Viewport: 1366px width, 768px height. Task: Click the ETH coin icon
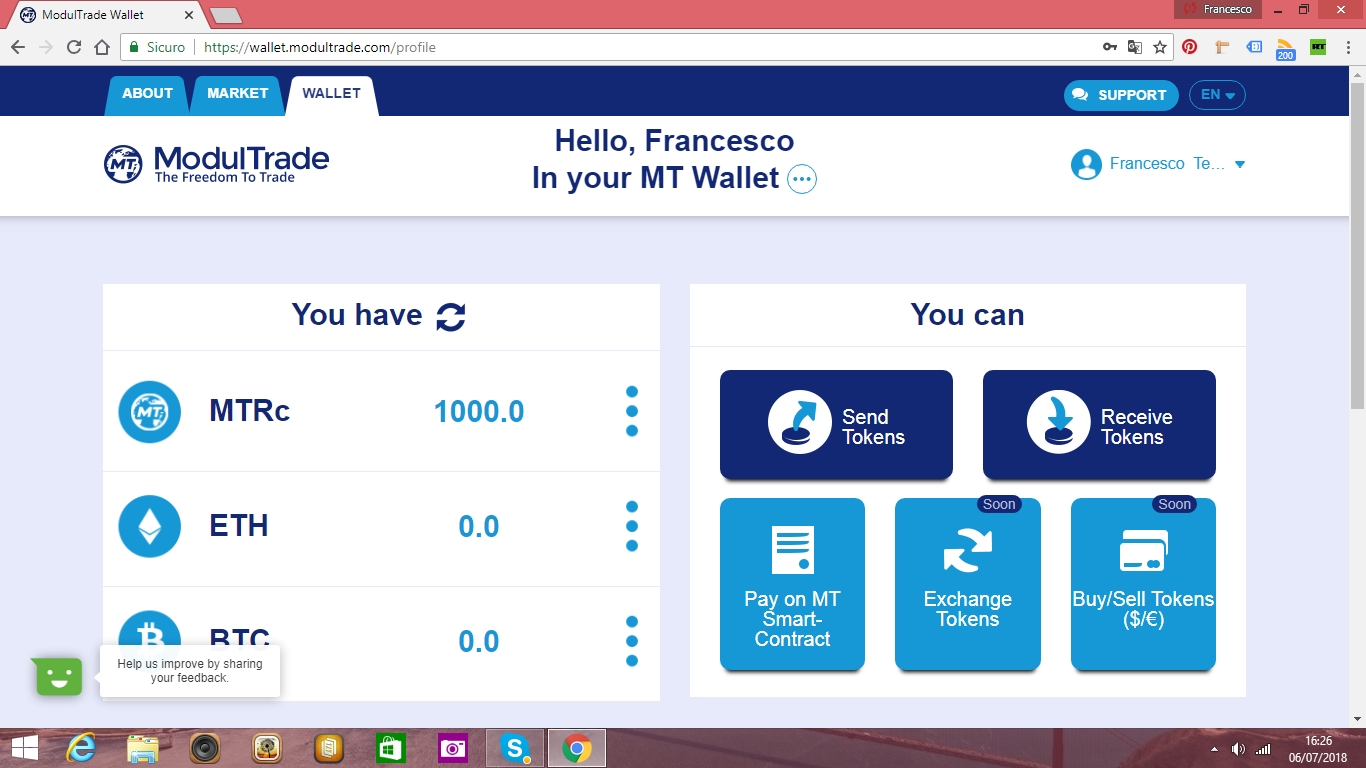pyautogui.click(x=150, y=526)
